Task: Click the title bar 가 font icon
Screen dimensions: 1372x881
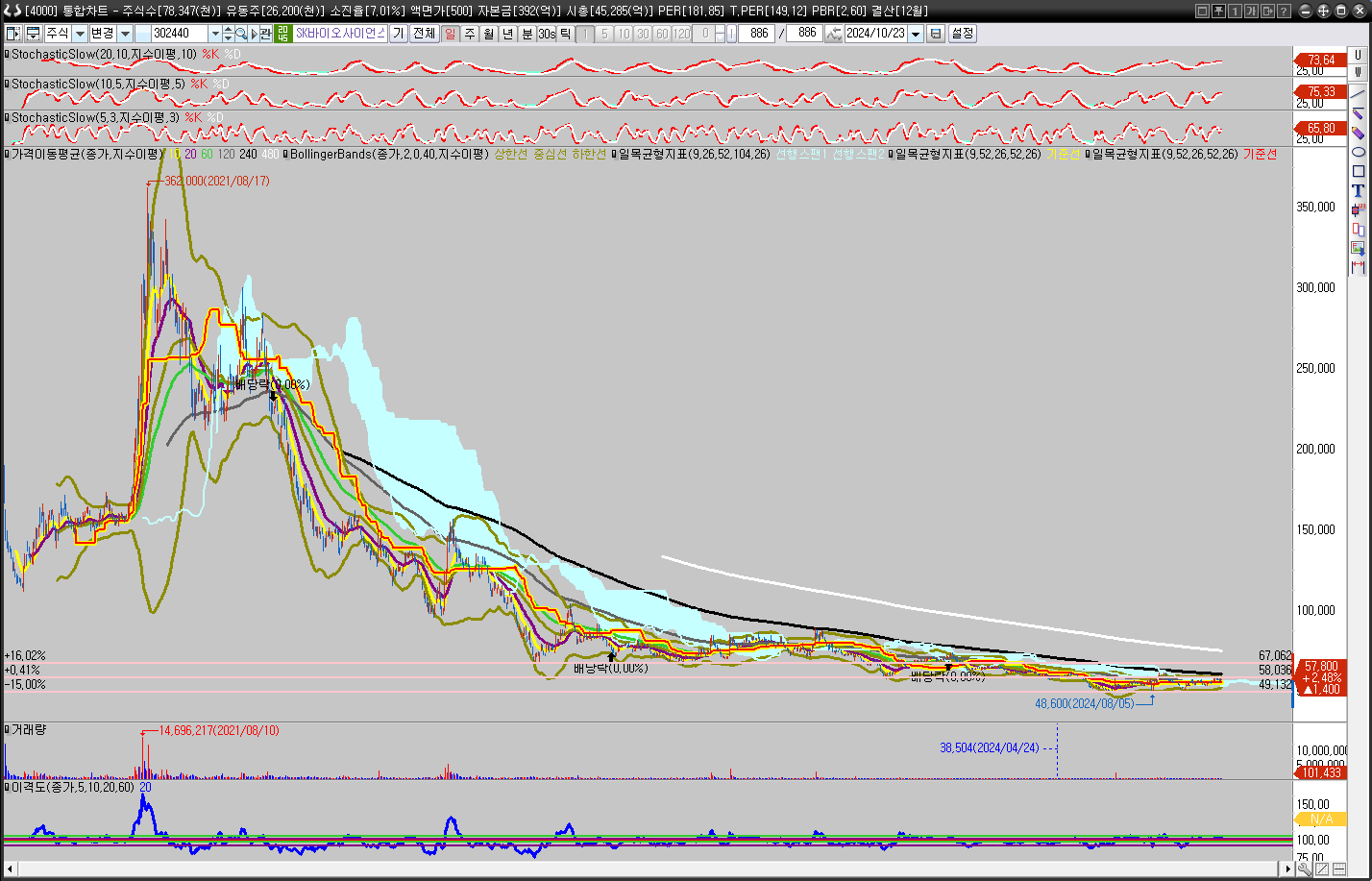Action: 1251,12
